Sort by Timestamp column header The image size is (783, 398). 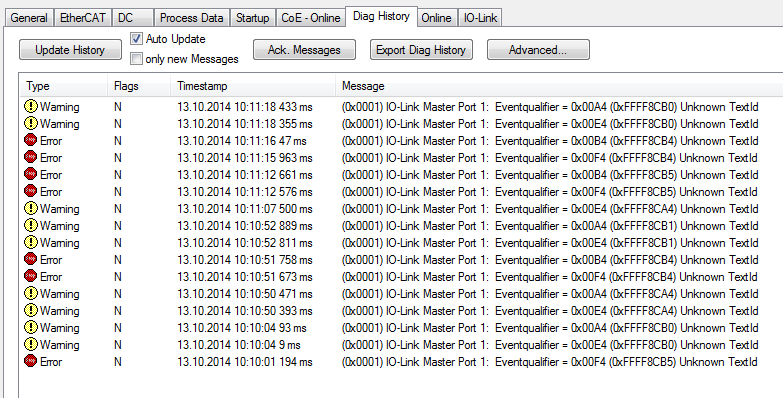[x=253, y=86]
